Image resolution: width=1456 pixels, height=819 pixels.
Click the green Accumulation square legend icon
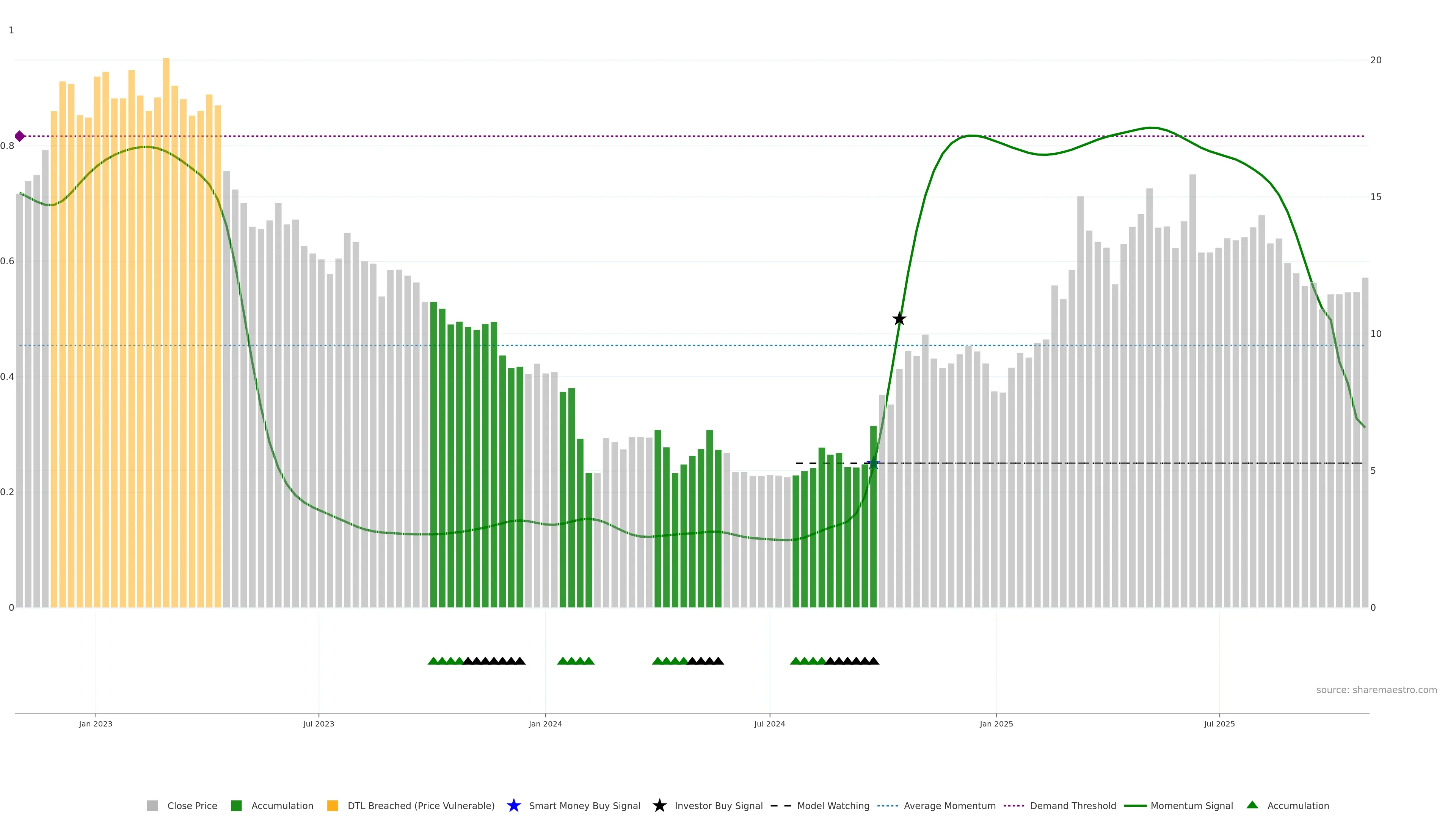pos(236,805)
